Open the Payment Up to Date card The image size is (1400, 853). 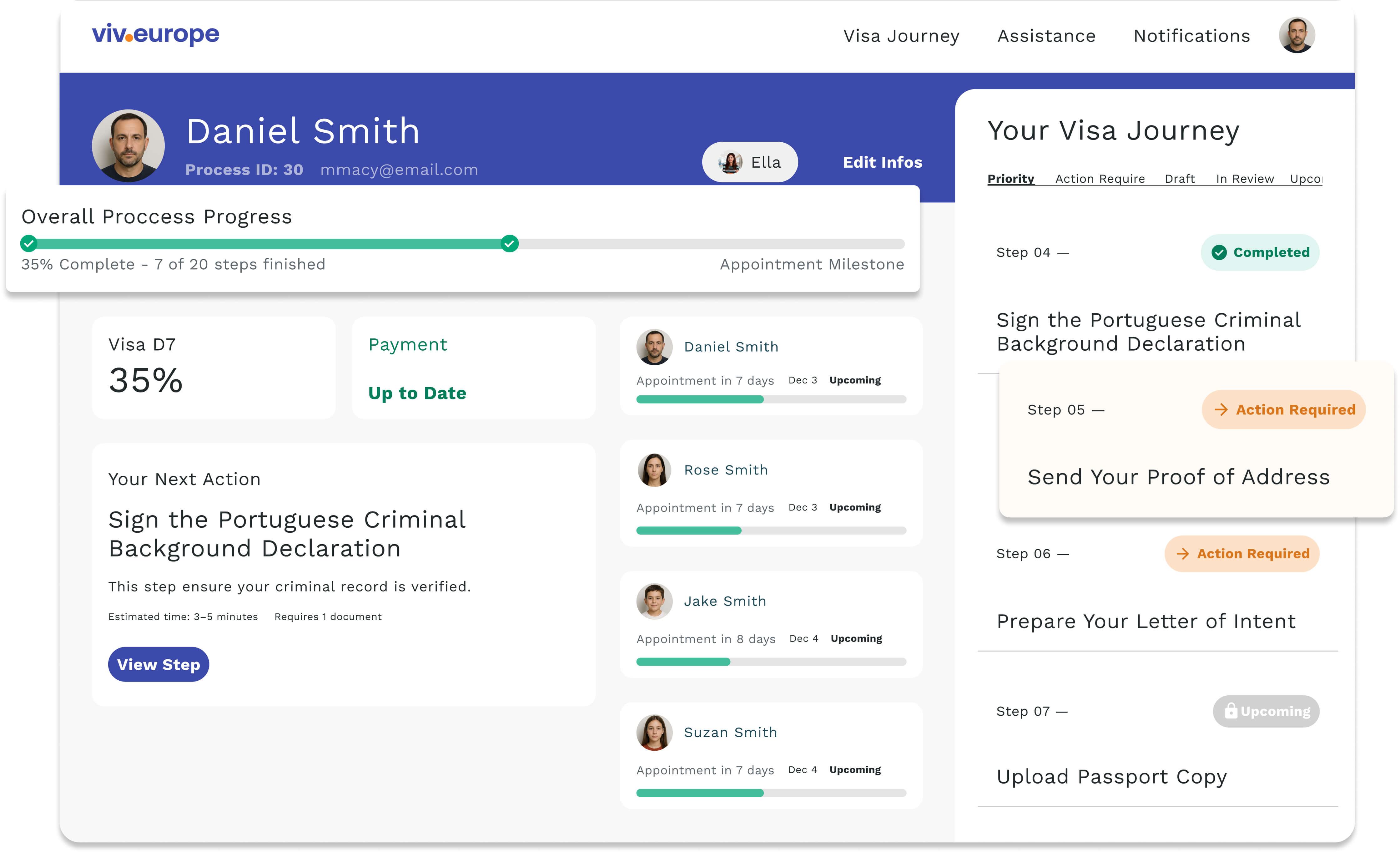474,368
